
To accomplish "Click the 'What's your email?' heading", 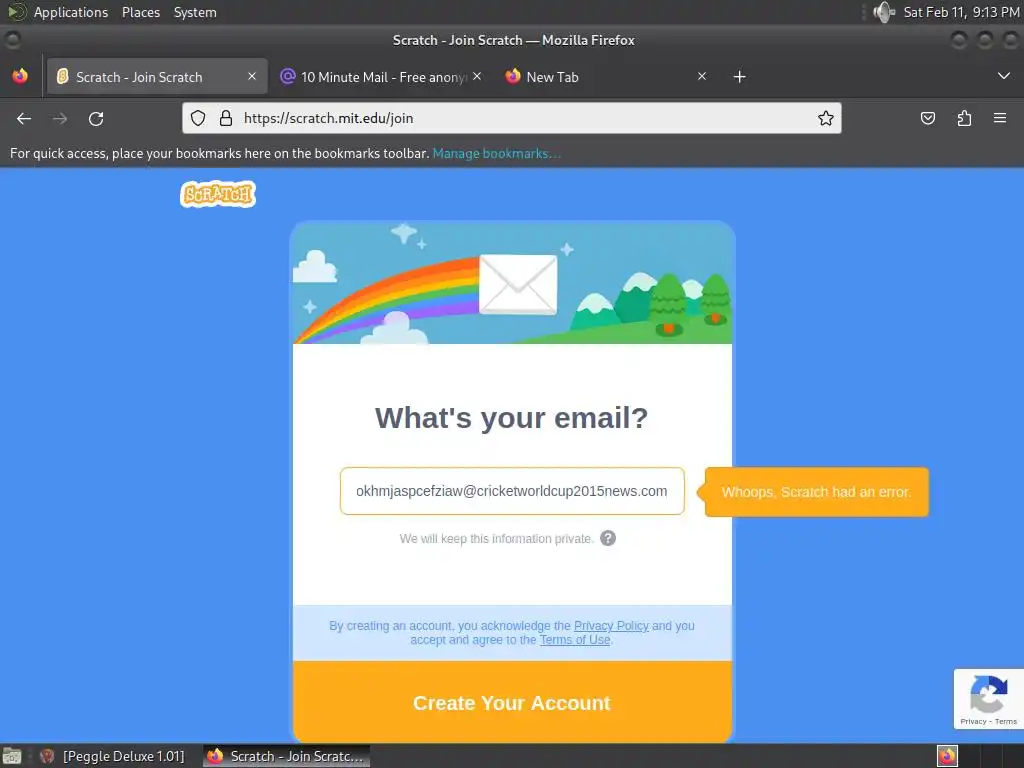I will [x=511, y=417].
